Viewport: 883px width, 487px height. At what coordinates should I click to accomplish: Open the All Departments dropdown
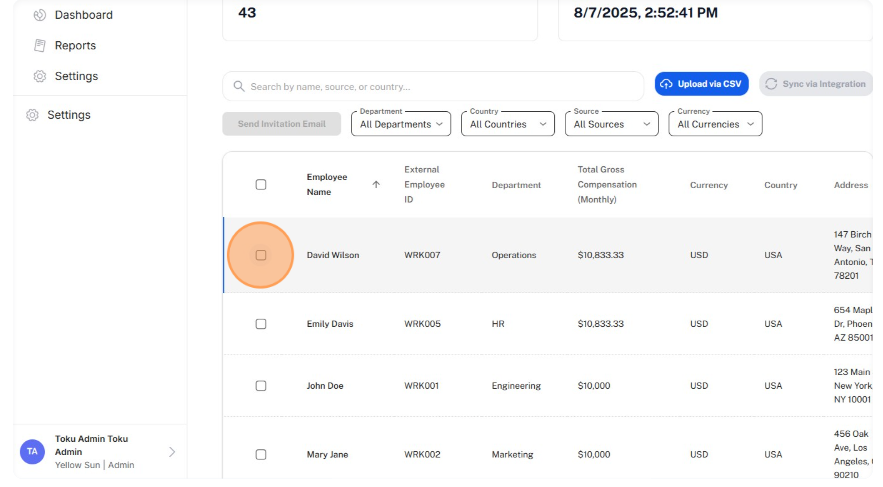pyautogui.click(x=401, y=124)
